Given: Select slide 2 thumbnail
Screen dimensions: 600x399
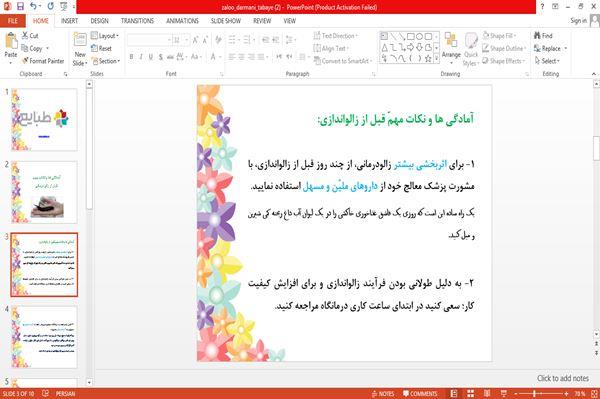Looking at the screenshot, I should (x=44, y=192).
